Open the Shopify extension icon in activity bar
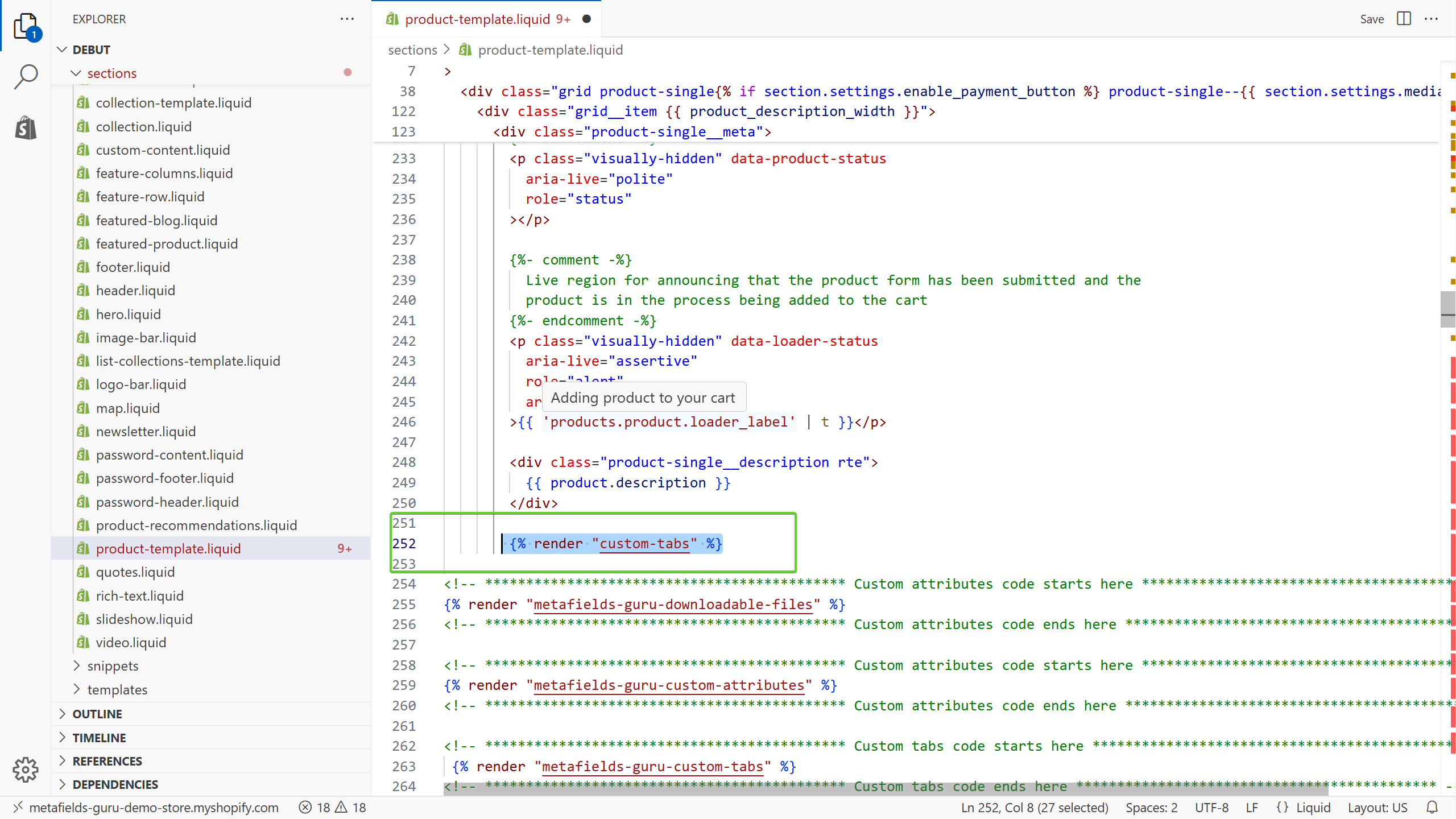1456x819 pixels. click(x=25, y=128)
